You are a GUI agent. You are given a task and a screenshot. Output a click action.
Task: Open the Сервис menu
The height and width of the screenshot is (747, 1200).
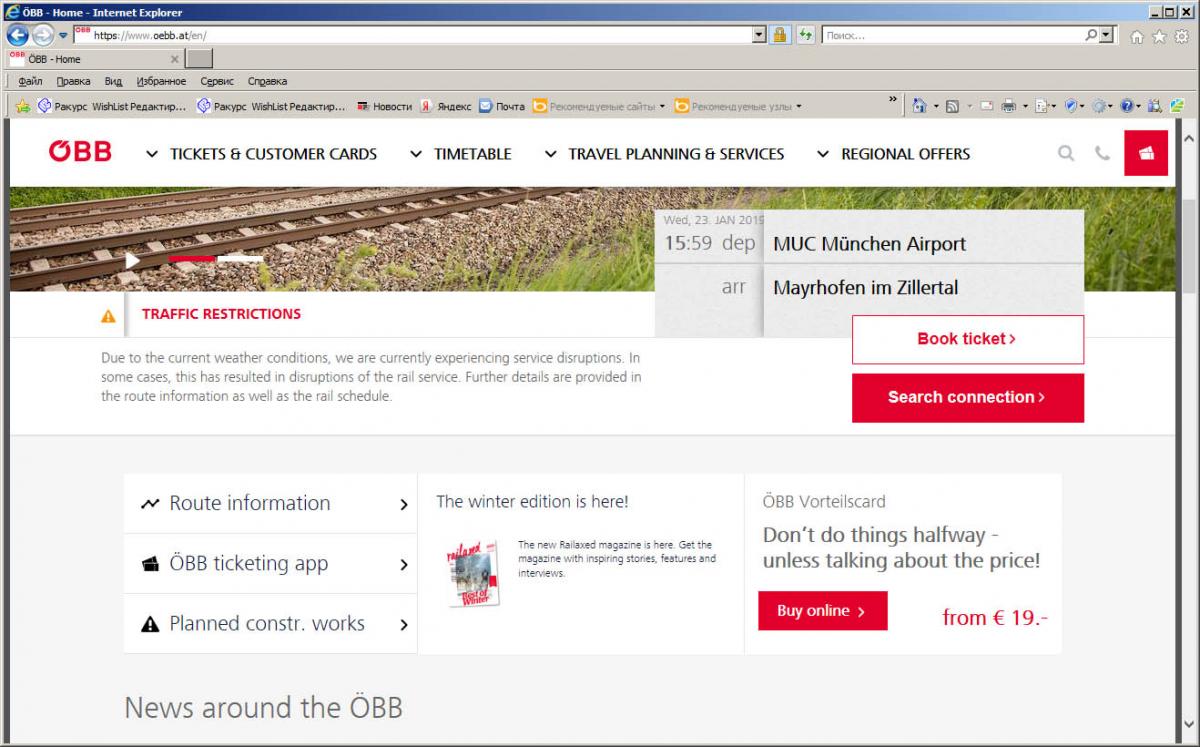point(217,81)
